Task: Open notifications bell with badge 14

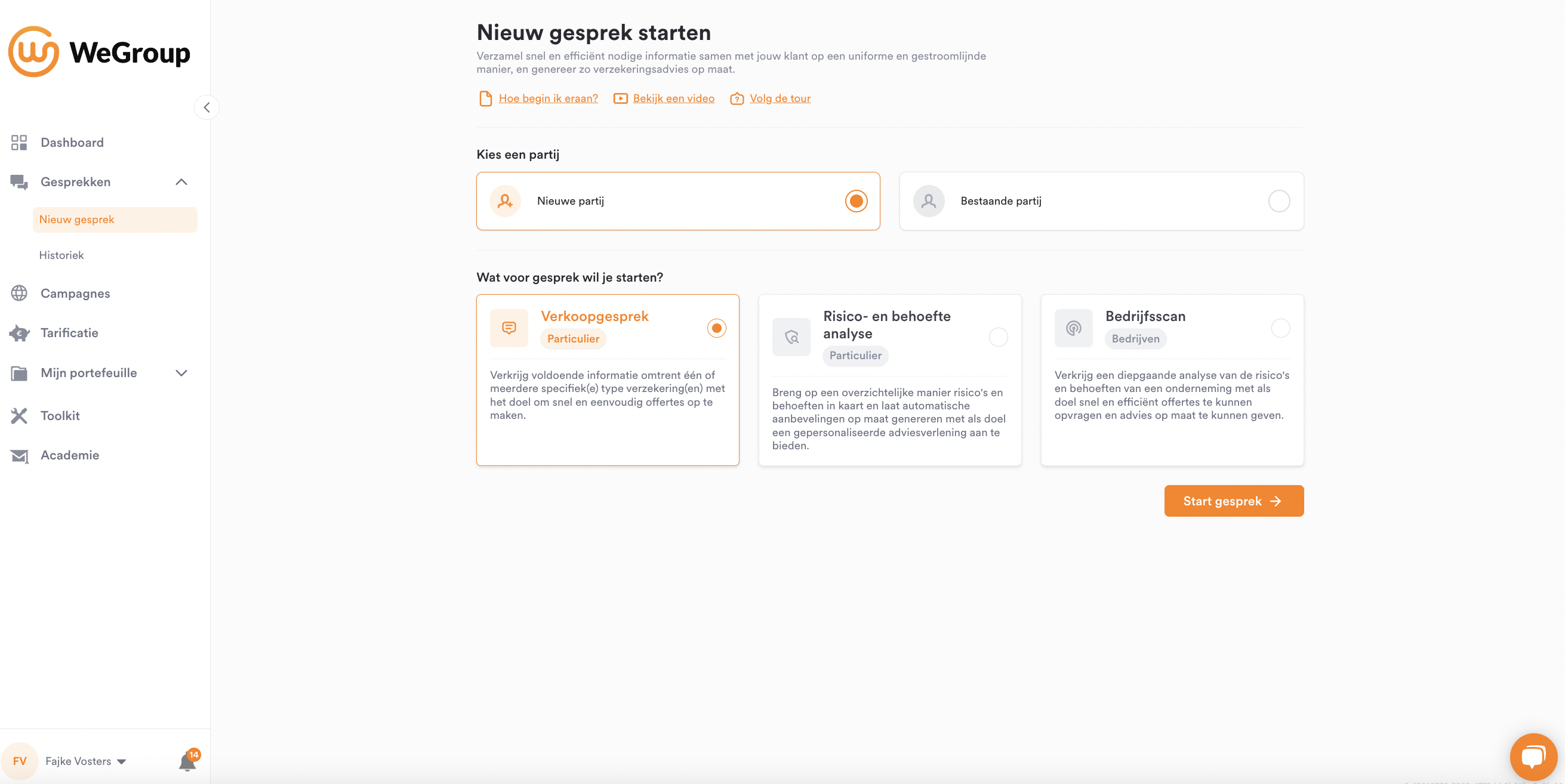Action: tap(187, 761)
